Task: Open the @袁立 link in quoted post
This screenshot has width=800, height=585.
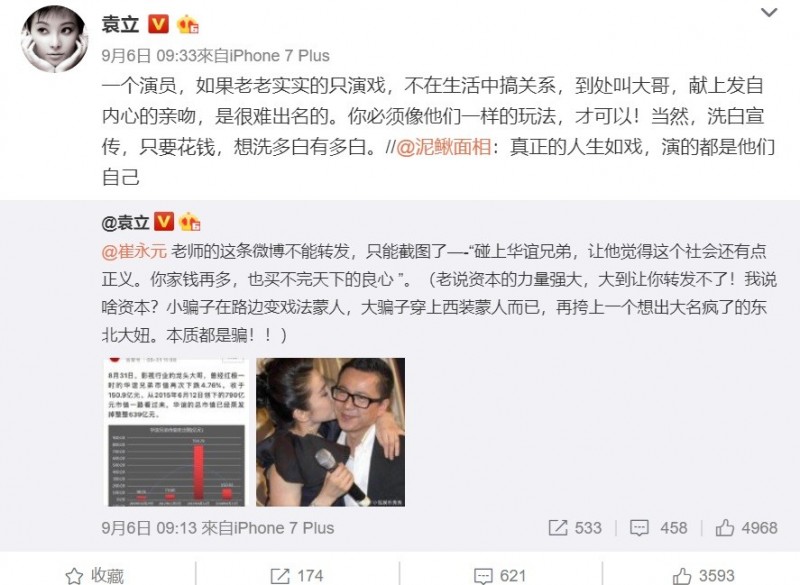Action: [x=126, y=222]
